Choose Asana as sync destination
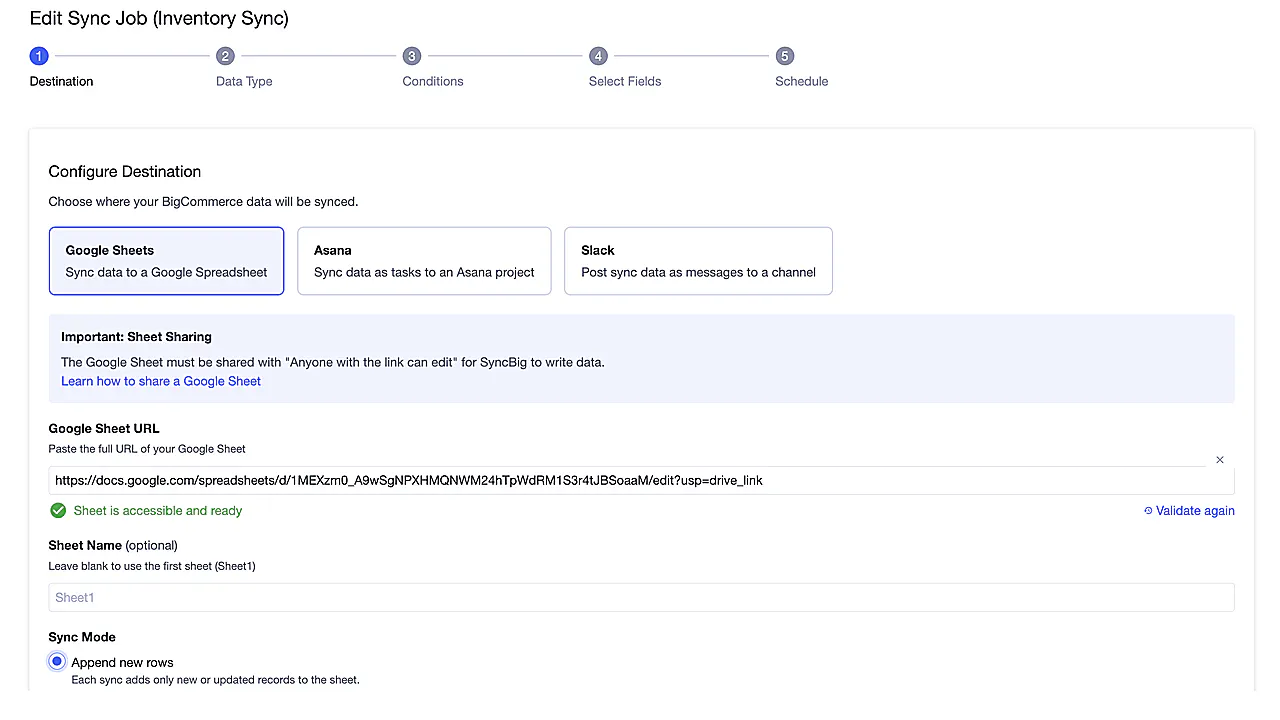 [424, 261]
